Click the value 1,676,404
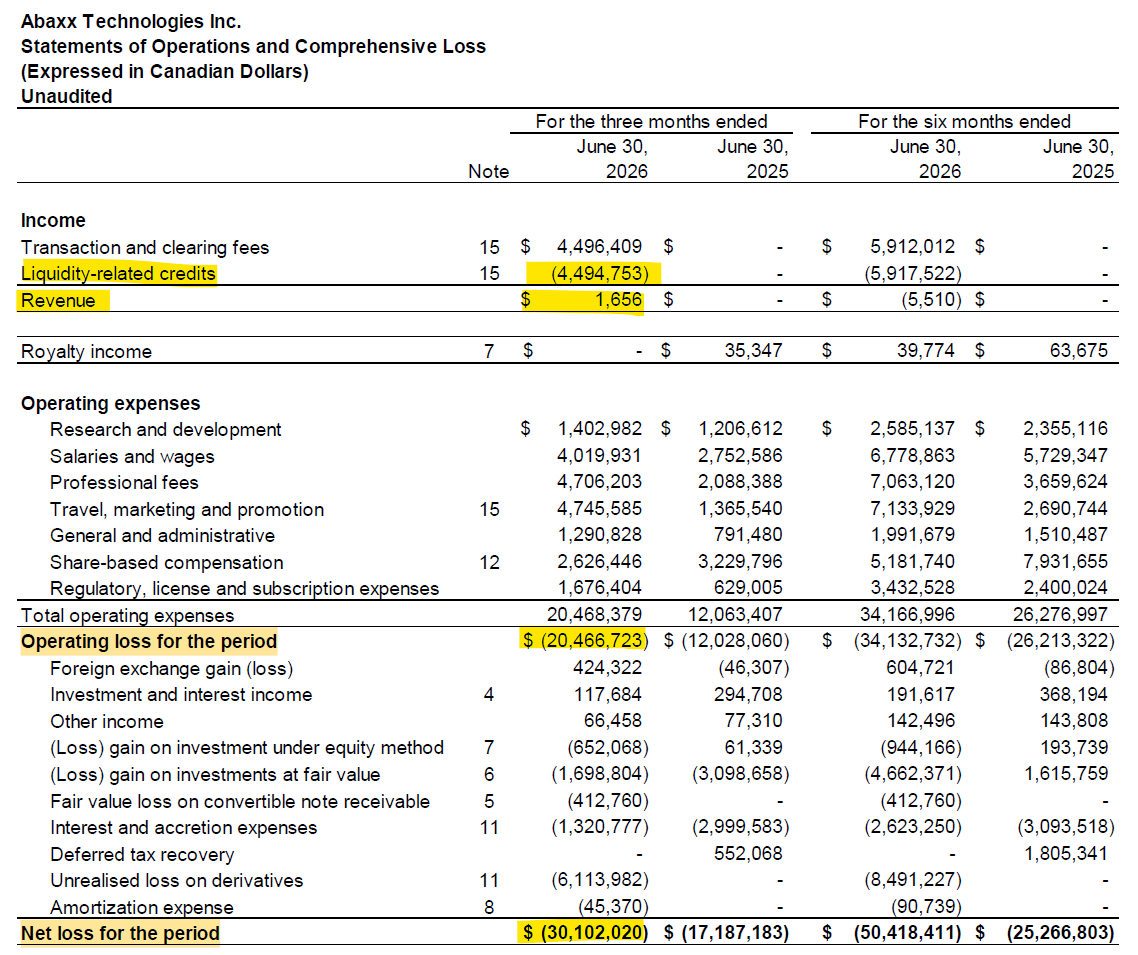 (x=599, y=588)
